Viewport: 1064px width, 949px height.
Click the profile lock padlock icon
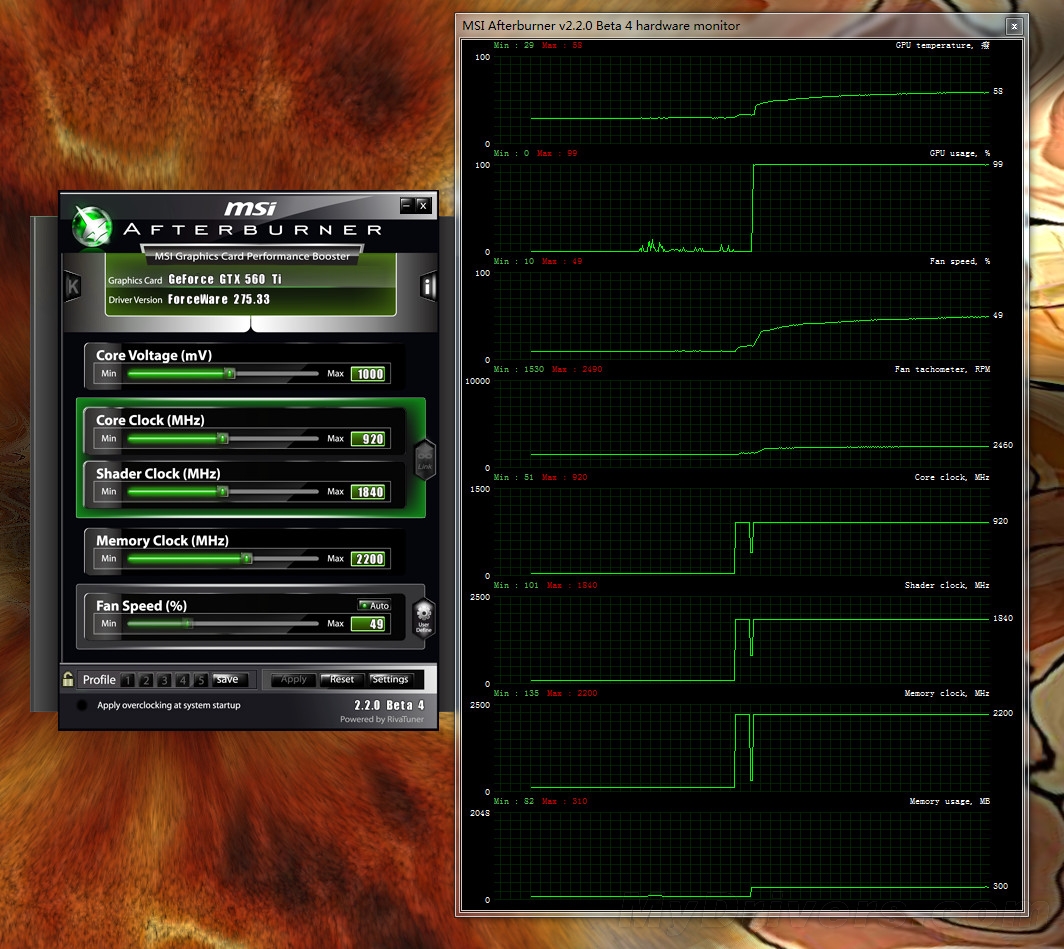click(x=68, y=679)
